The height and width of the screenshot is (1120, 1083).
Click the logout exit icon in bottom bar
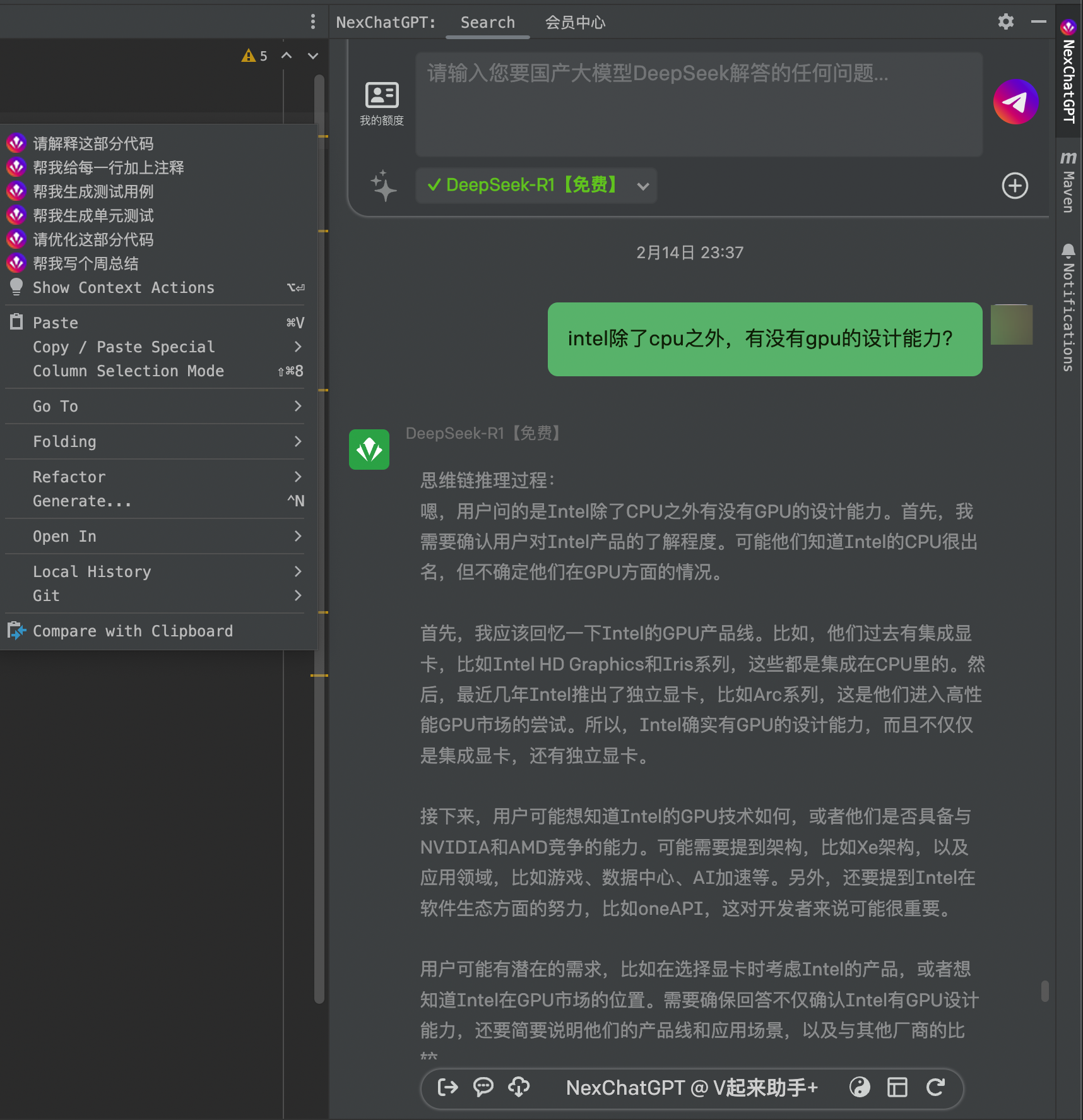pyautogui.click(x=447, y=1087)
